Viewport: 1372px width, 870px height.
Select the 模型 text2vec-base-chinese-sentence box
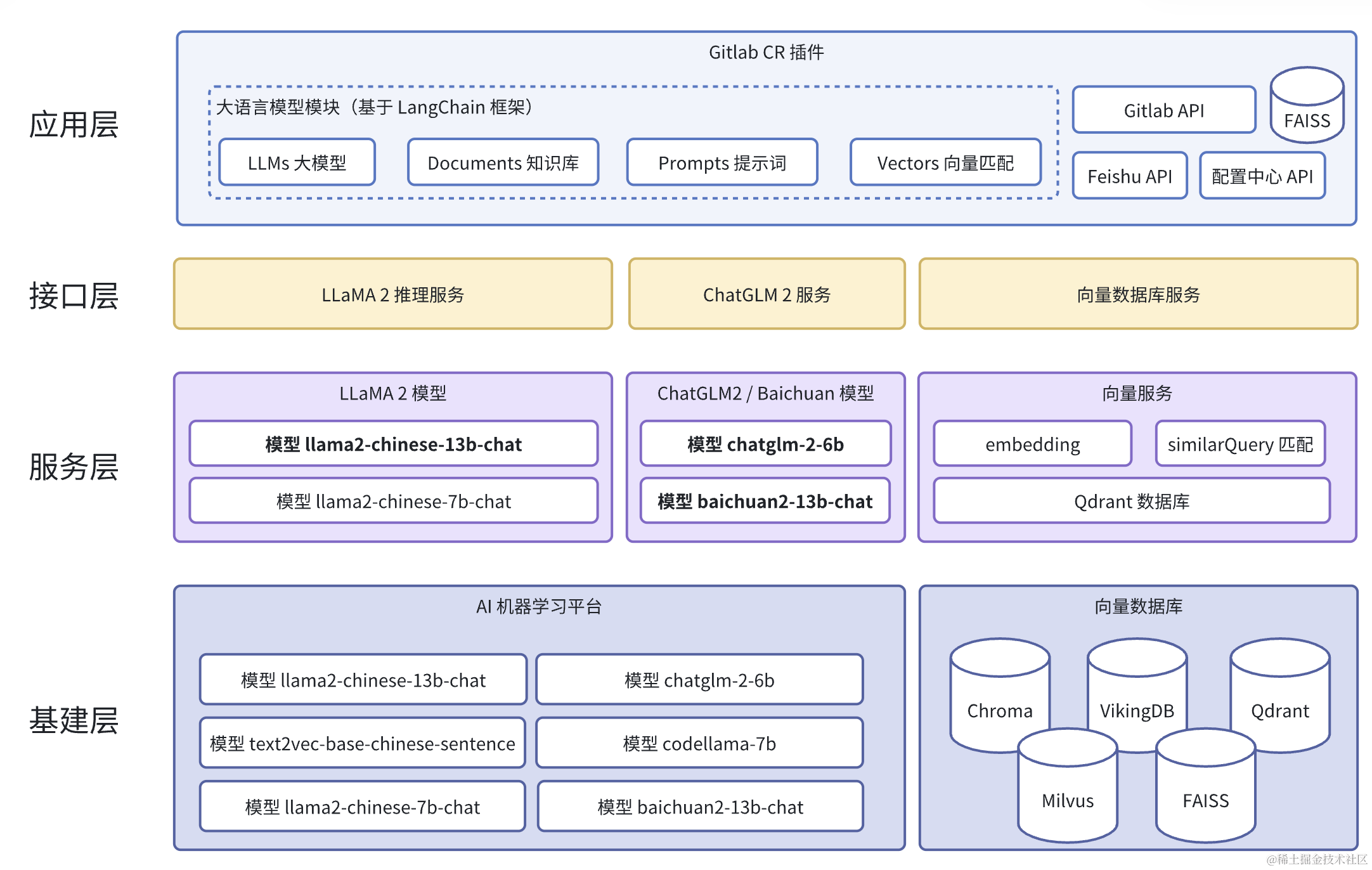(363, 743)
